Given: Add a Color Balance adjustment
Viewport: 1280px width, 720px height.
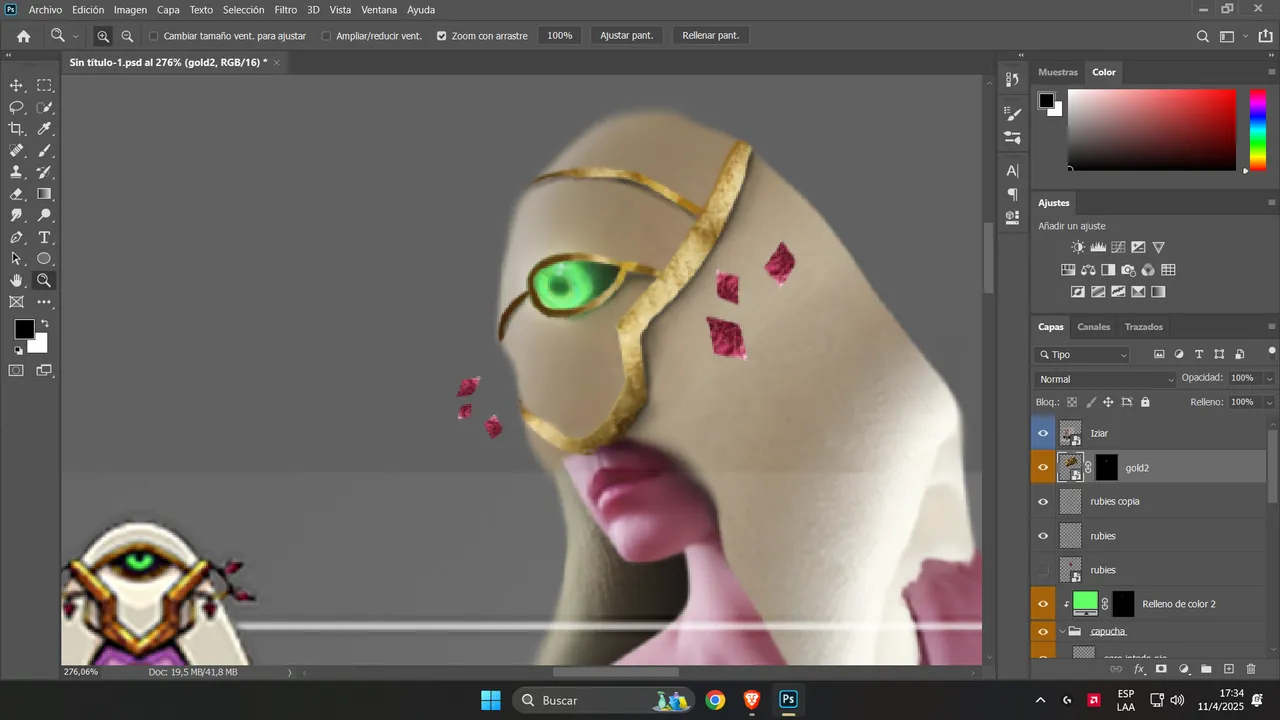Looking at the screenshot, I should 1088,270.
